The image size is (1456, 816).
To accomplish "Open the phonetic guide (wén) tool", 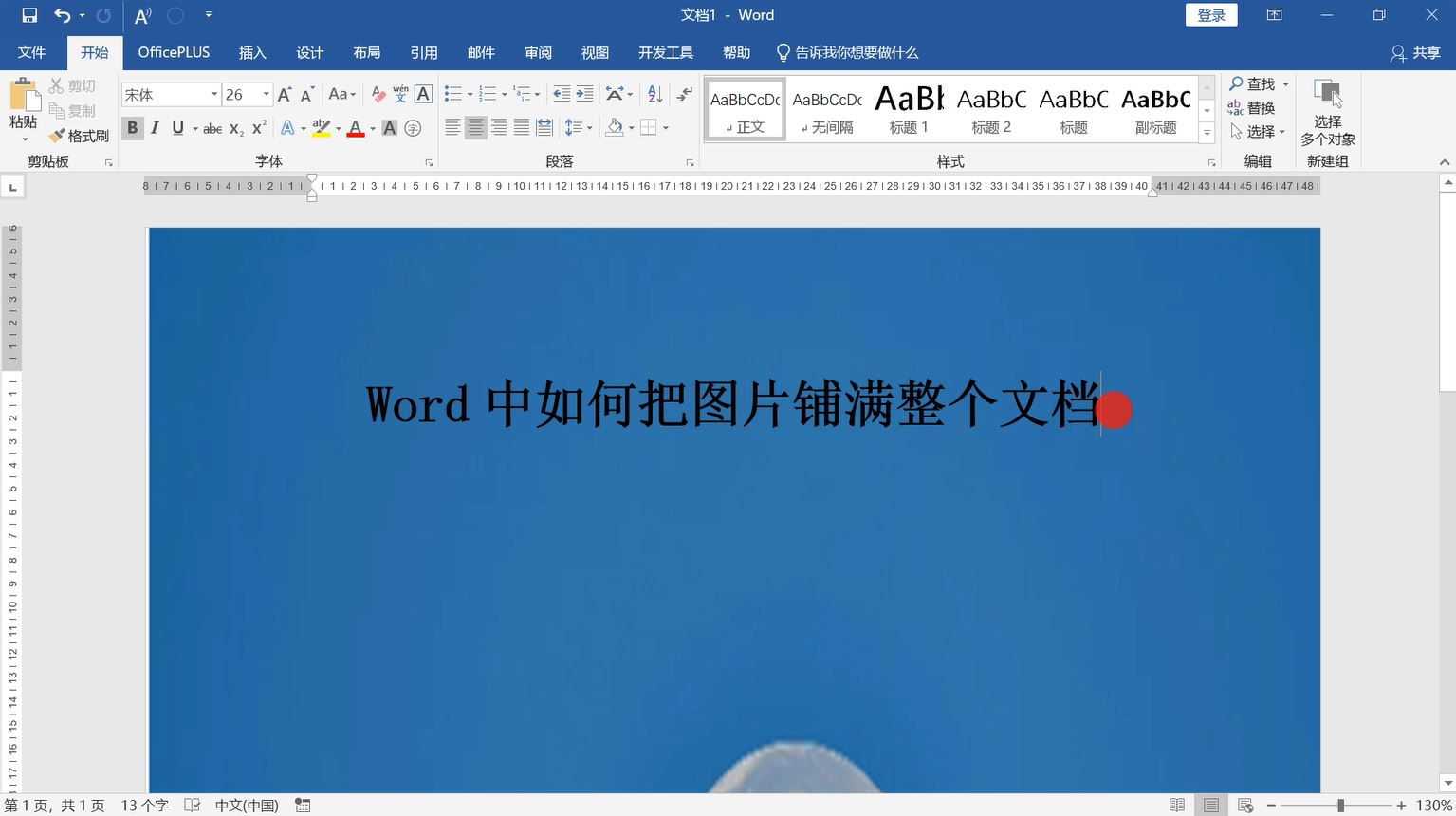I will (400, 95).
